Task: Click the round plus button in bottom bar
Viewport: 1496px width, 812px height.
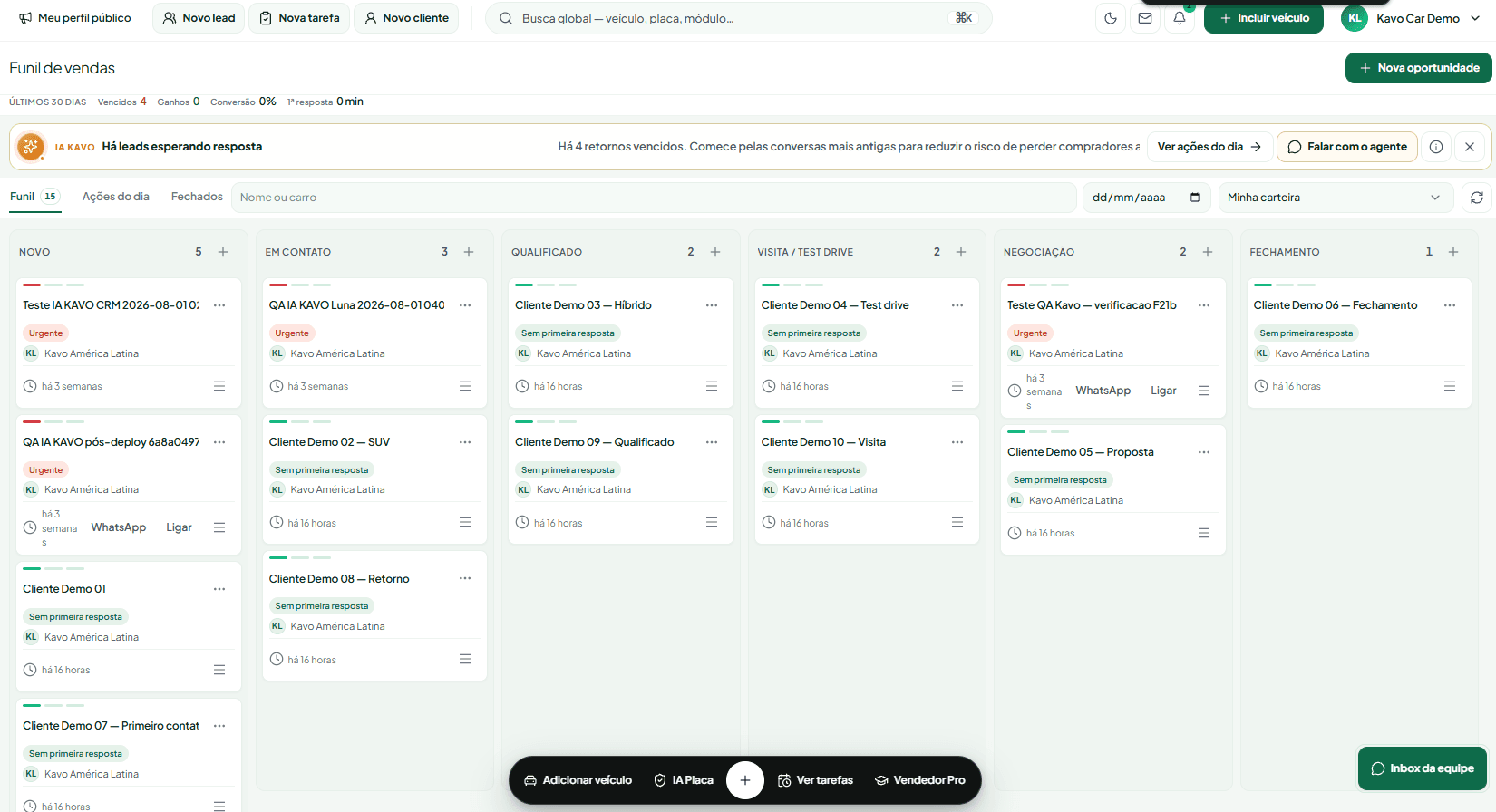Action: pyautogui.click(x=745, y=780)
